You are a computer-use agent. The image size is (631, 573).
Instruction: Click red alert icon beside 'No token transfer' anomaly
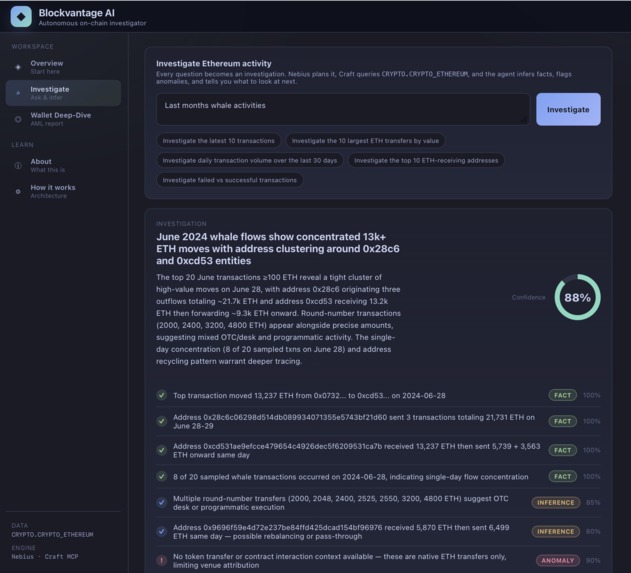[162, 561]
